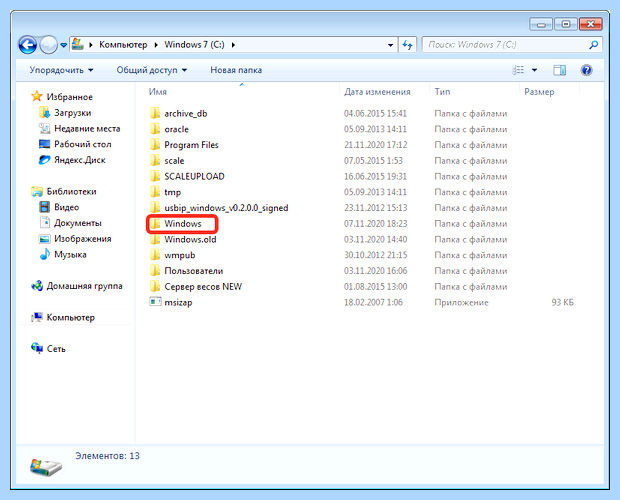The image size is (620, 500).
Task: Change view with the view mode icon
Action: click(x=518, y=70)
